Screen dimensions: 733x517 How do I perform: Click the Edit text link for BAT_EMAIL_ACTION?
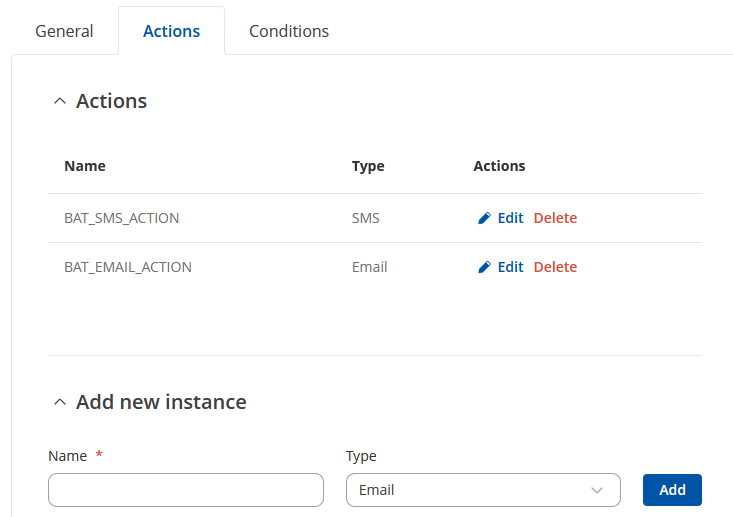(510, 267)
